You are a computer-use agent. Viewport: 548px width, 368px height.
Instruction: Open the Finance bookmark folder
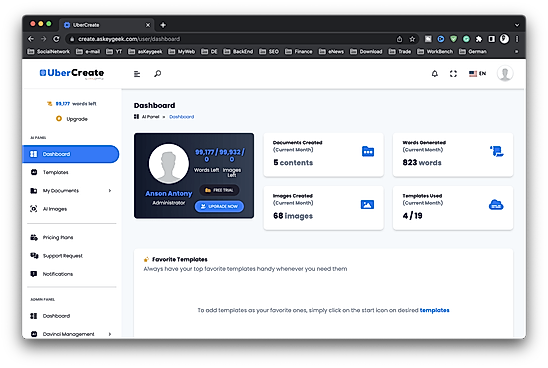[299, 52]
